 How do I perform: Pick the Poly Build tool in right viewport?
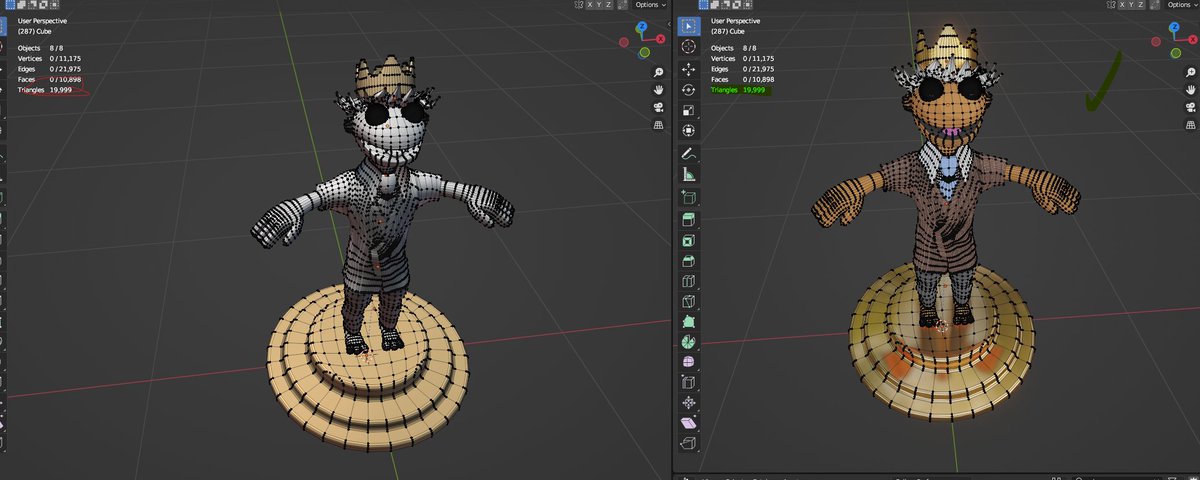[x=688, y=323]
